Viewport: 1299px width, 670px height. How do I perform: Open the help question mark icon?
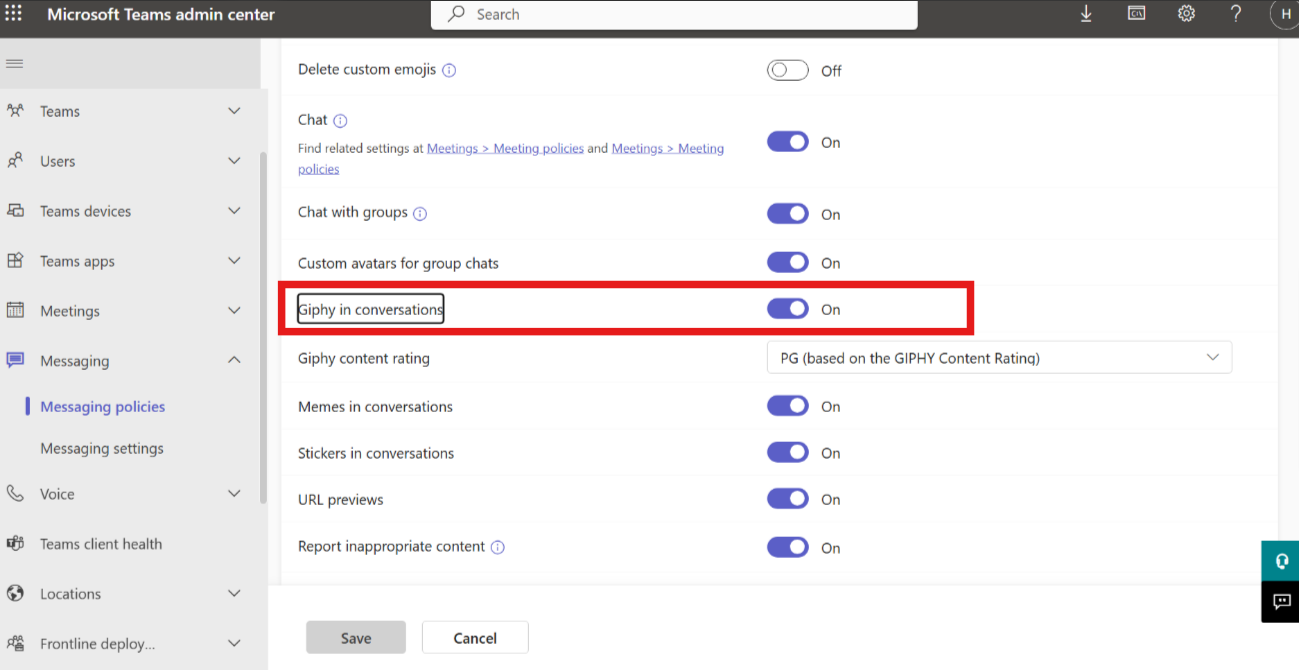pyautogui.click(x=1236, y=14)
